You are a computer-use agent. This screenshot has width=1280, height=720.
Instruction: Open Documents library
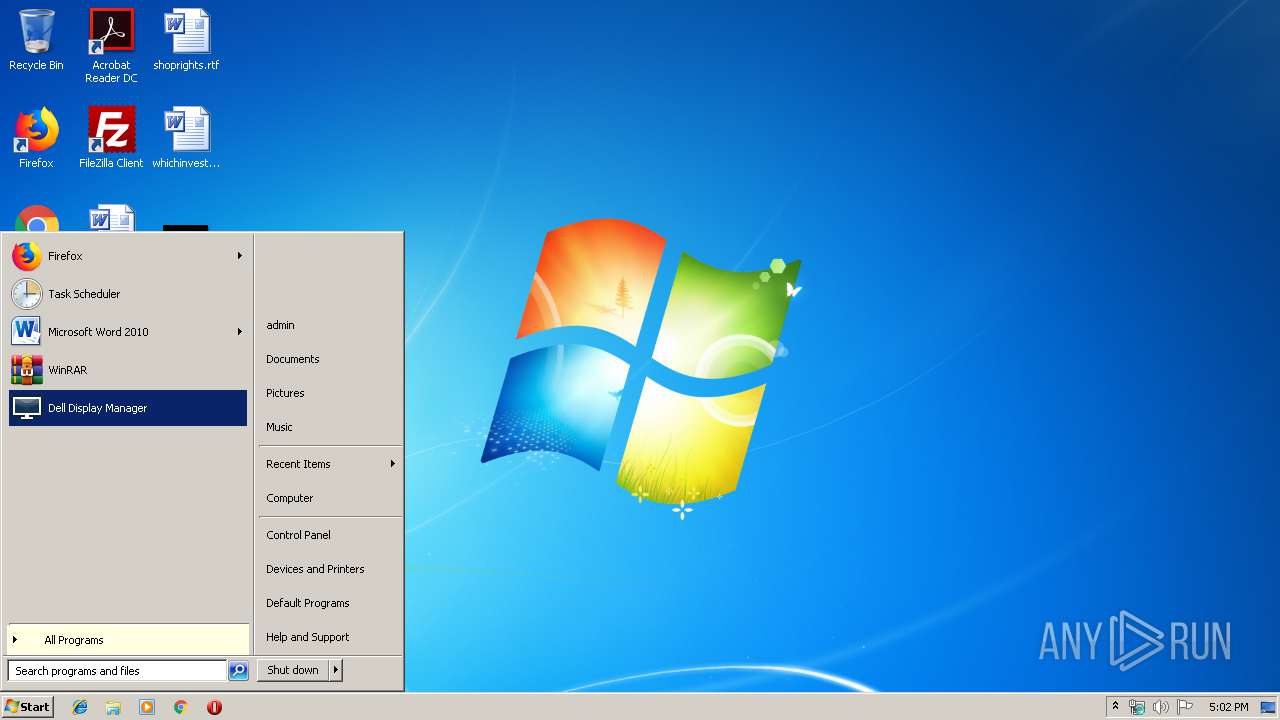[330, 359]
